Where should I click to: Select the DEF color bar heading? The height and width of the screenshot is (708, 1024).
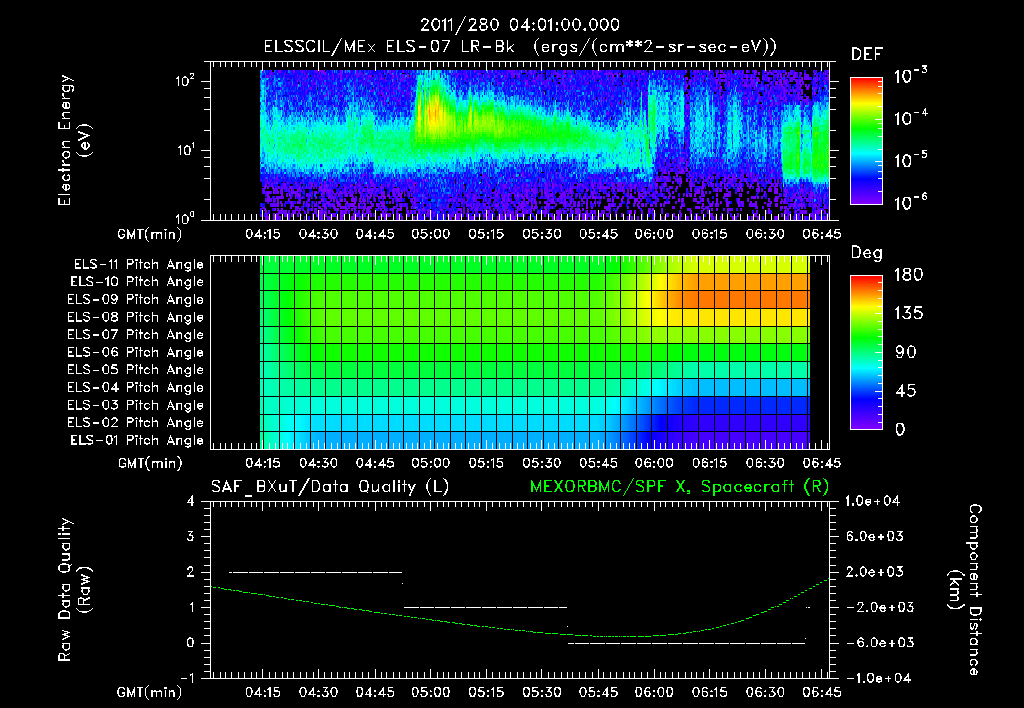[866, 54]
